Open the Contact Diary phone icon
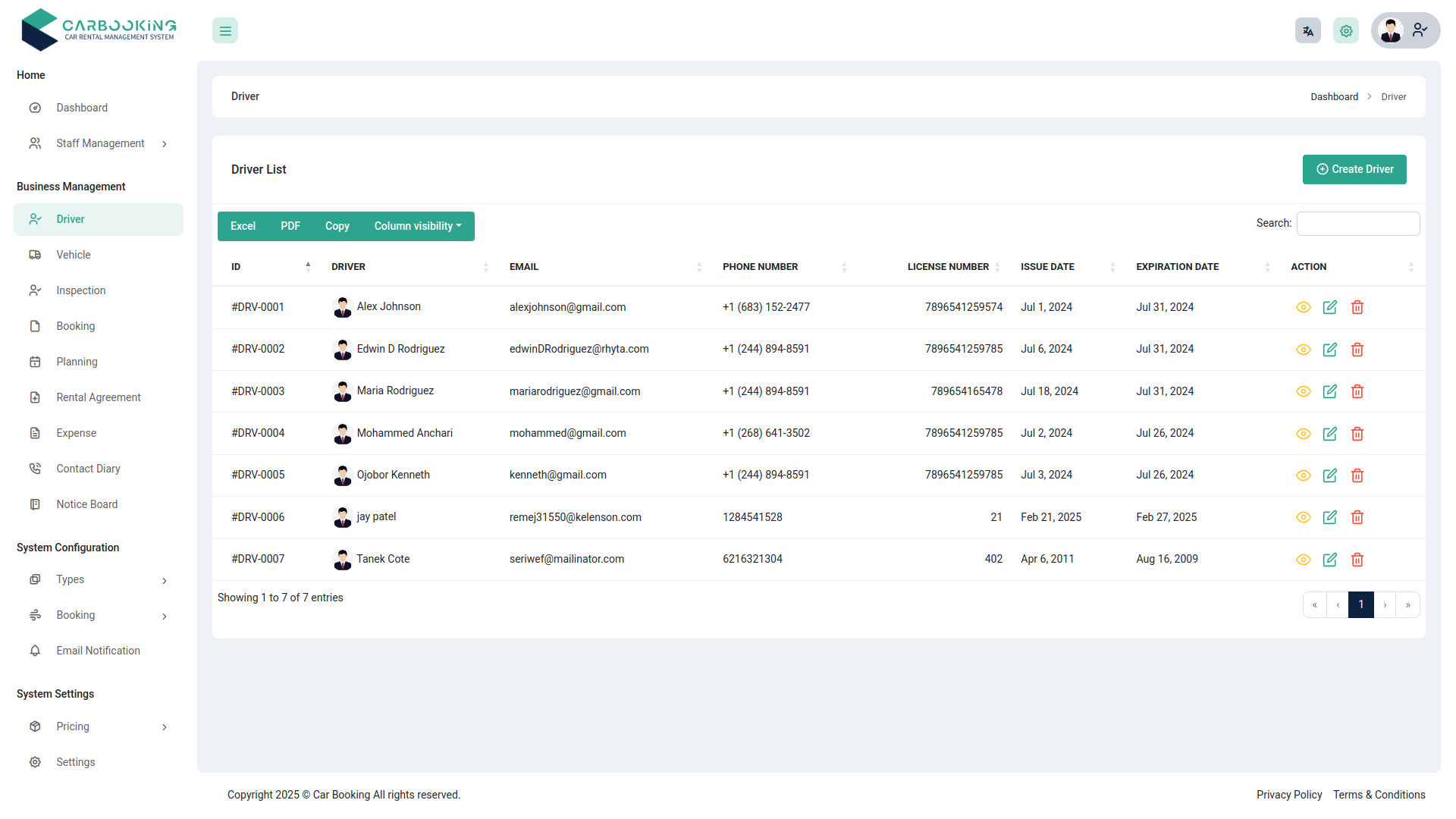The height and width of the screenshot is (819, 1456). (x=35, y=469)
